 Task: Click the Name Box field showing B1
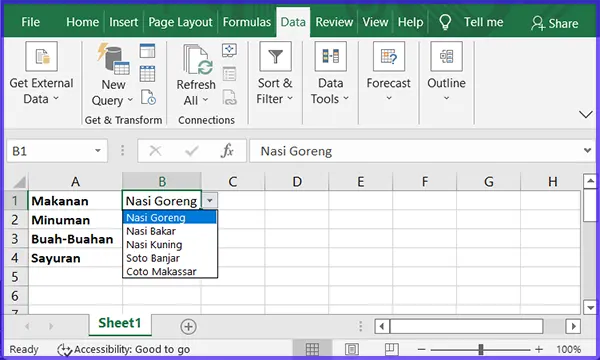tap(57, 151)
